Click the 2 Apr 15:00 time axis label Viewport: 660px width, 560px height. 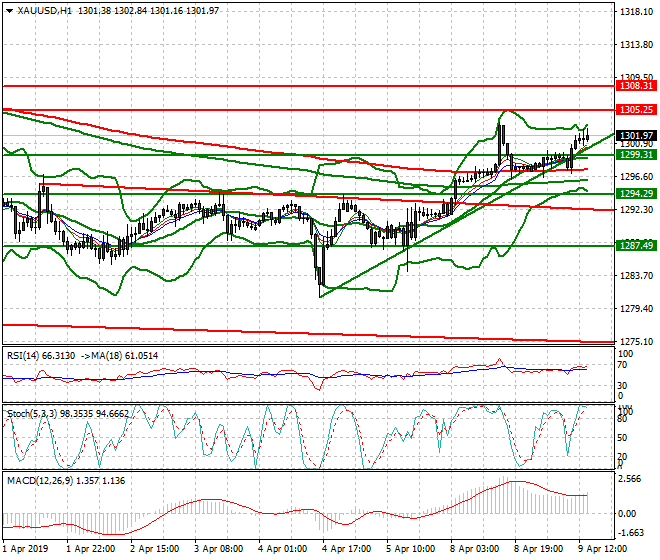(x=154, y=549)
